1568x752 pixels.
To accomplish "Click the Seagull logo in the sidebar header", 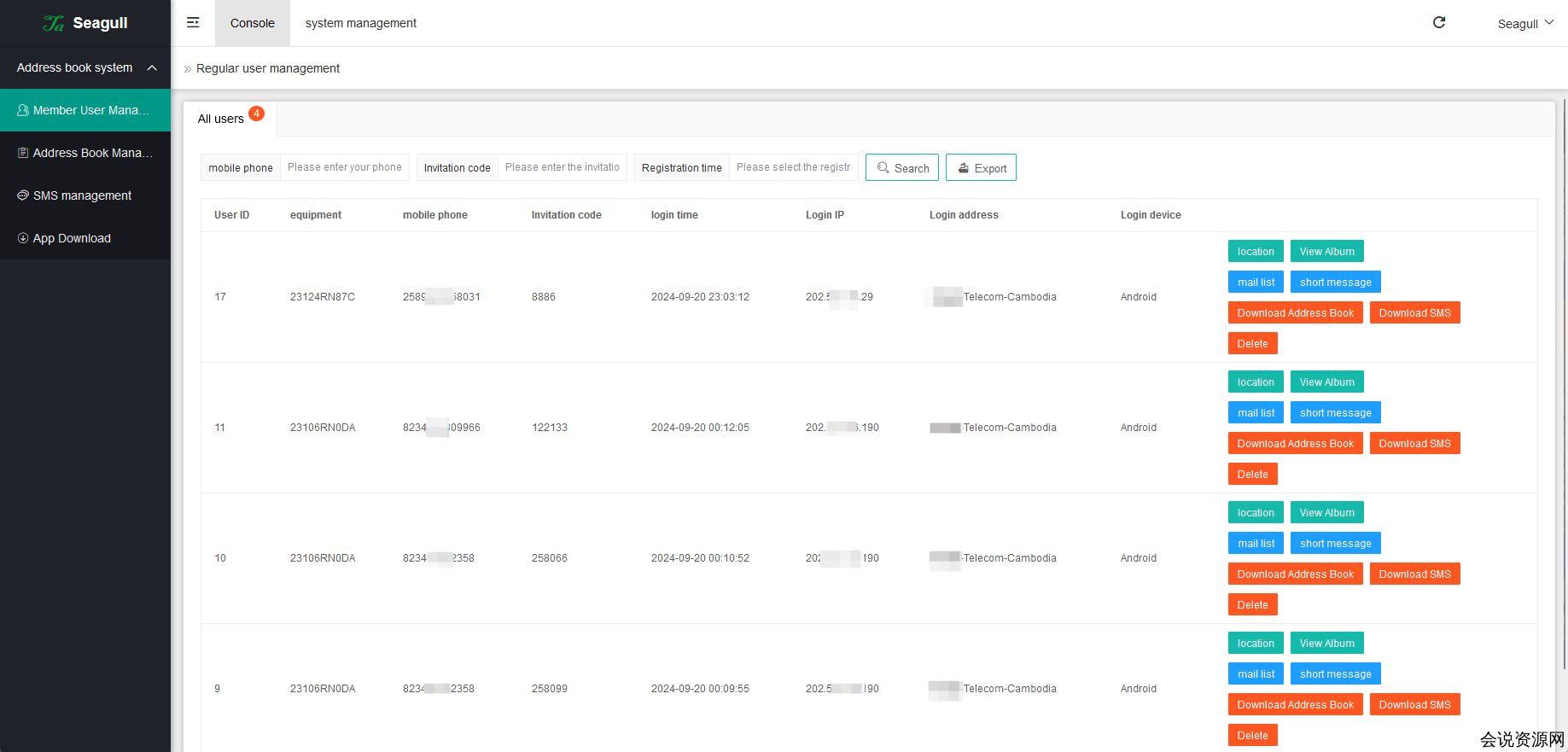I will pyautogui.click(x=85, y=23).
